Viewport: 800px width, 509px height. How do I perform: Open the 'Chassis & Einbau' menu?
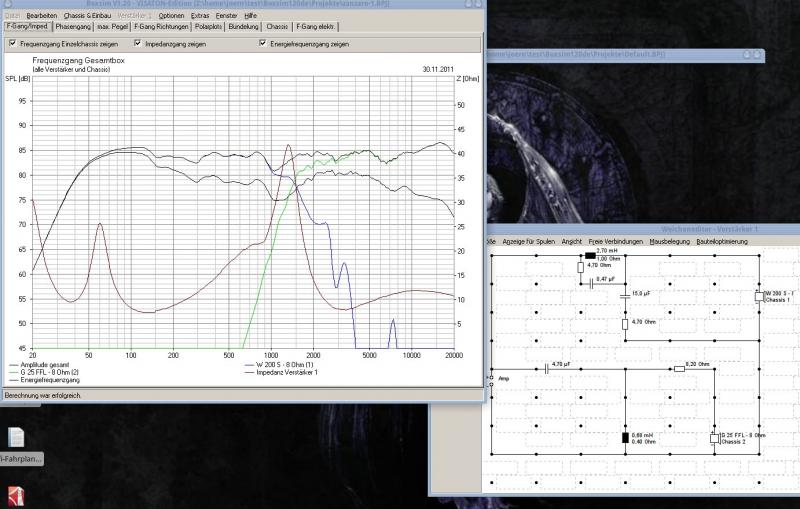click(89, 16)
